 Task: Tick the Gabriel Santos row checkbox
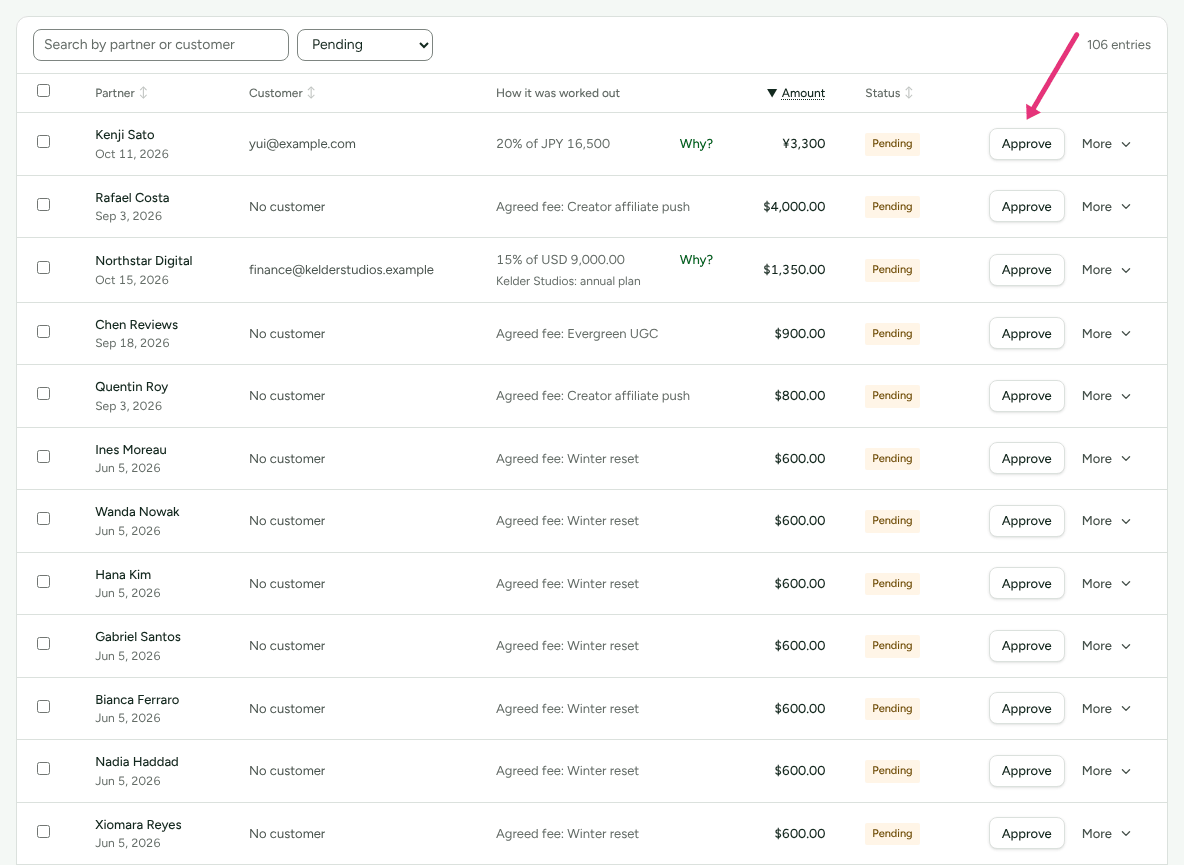[44, 644]
